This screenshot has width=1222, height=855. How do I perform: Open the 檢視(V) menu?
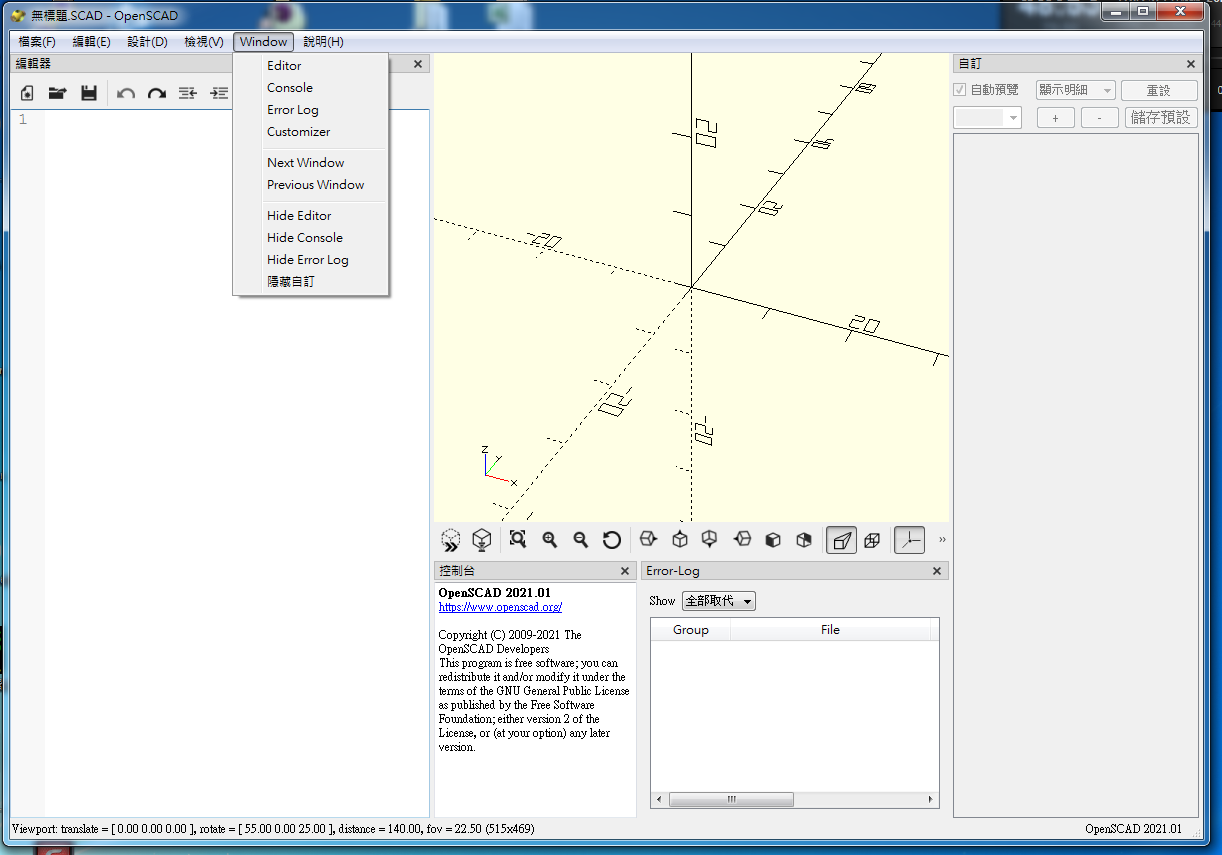point(204,42)
